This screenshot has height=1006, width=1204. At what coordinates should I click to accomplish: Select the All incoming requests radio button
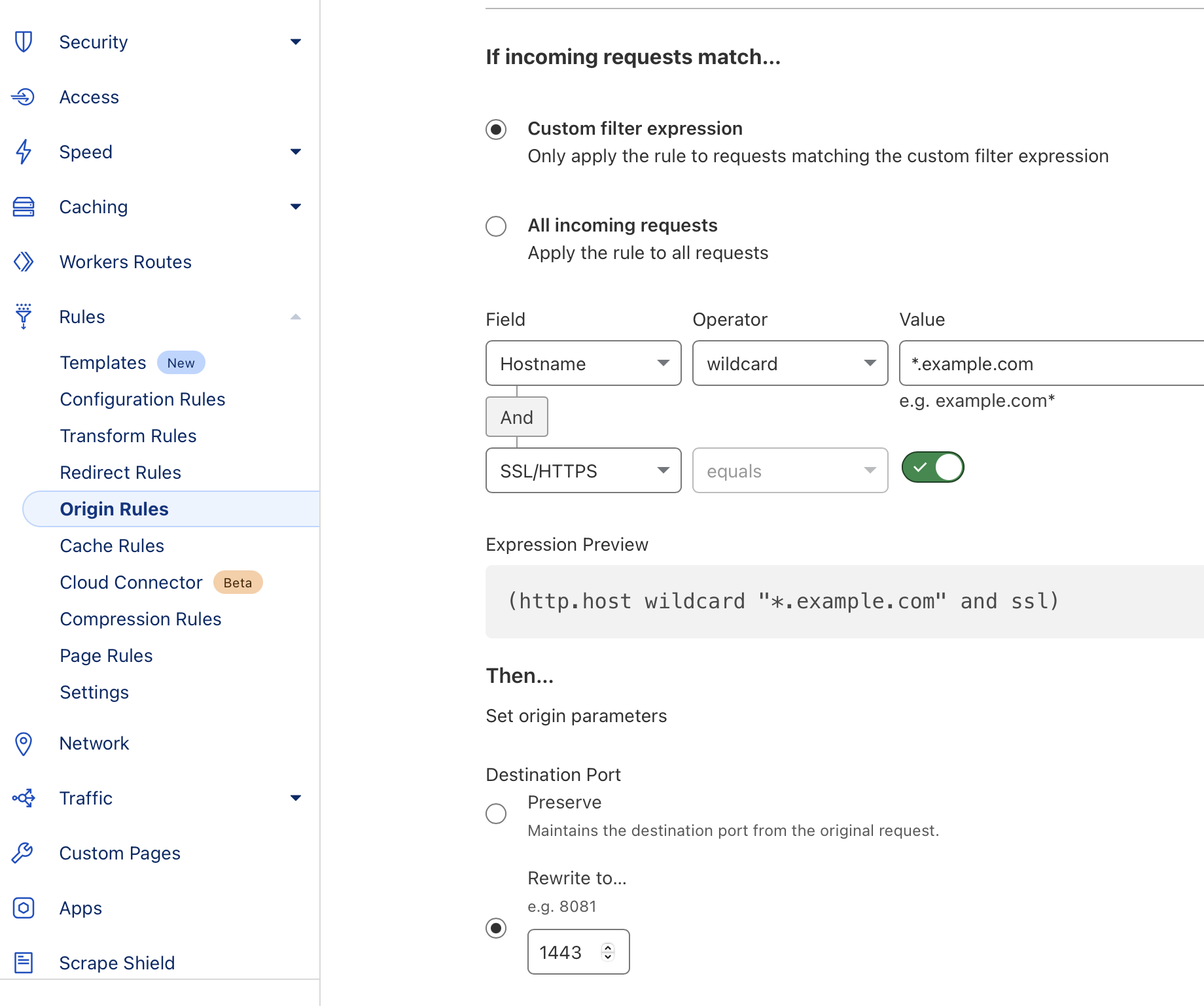pyautogui.click(x=496, y=226)
